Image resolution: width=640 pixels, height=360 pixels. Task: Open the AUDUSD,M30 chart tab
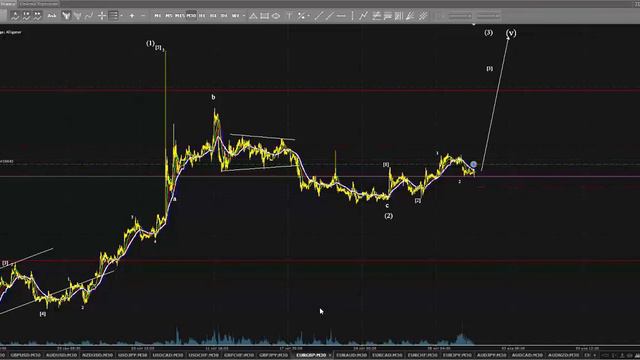[x=61, y=356]
